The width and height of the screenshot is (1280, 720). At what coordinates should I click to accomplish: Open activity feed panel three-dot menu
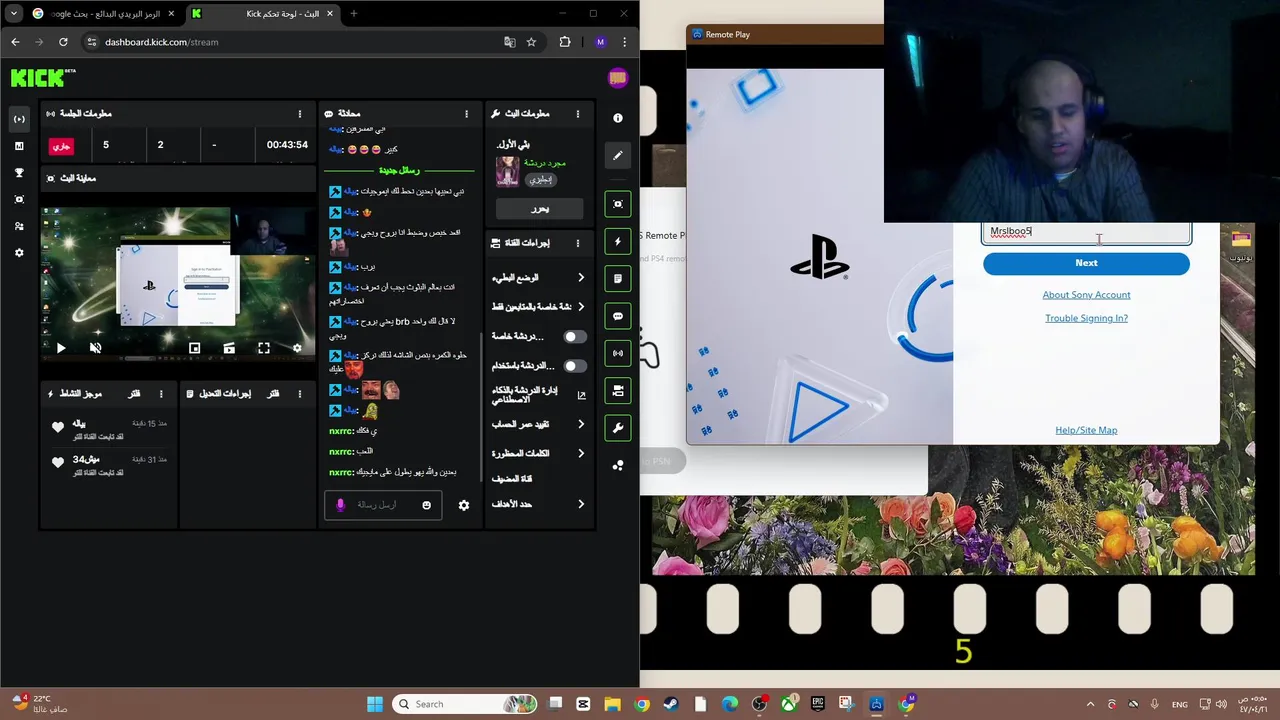tap(162, 394)
